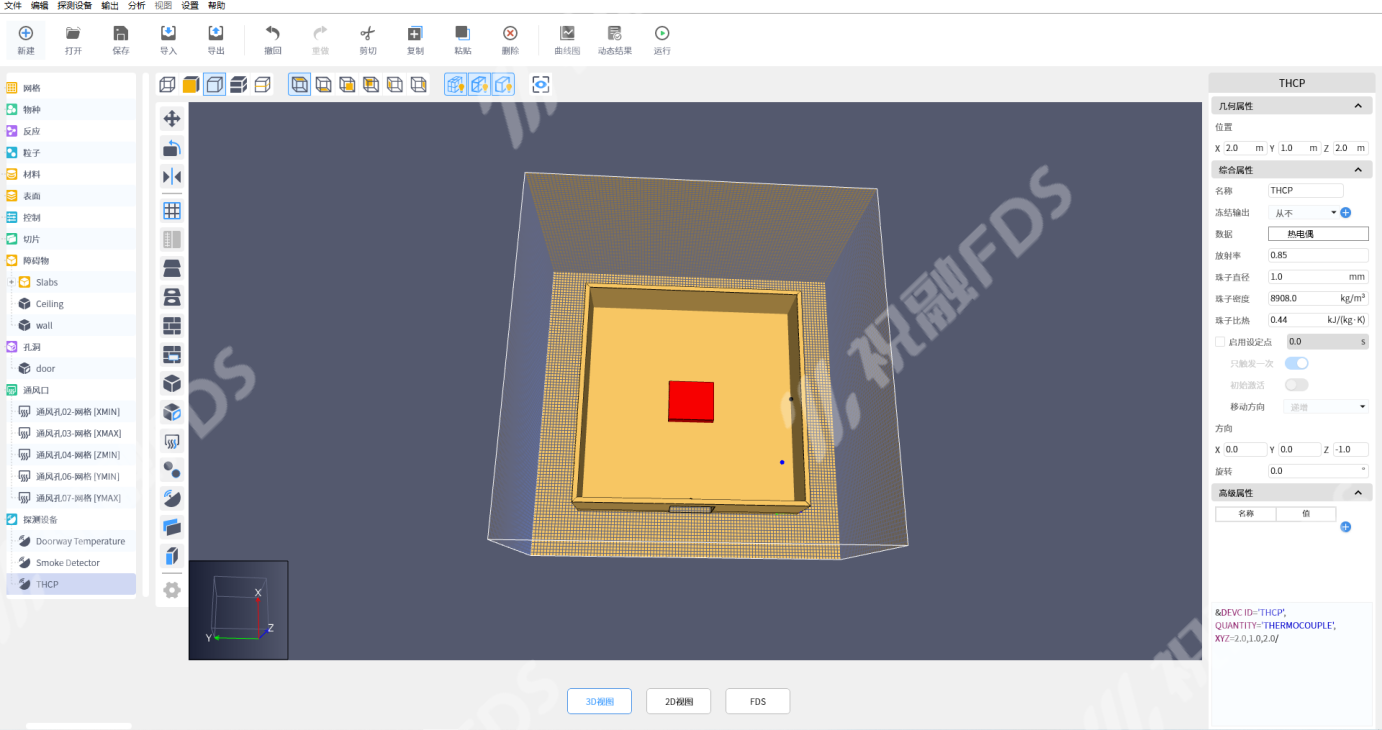1382x730 pixels.
Task: Toggle the 初始激活 switch
Action: [x=1296, y=385]
